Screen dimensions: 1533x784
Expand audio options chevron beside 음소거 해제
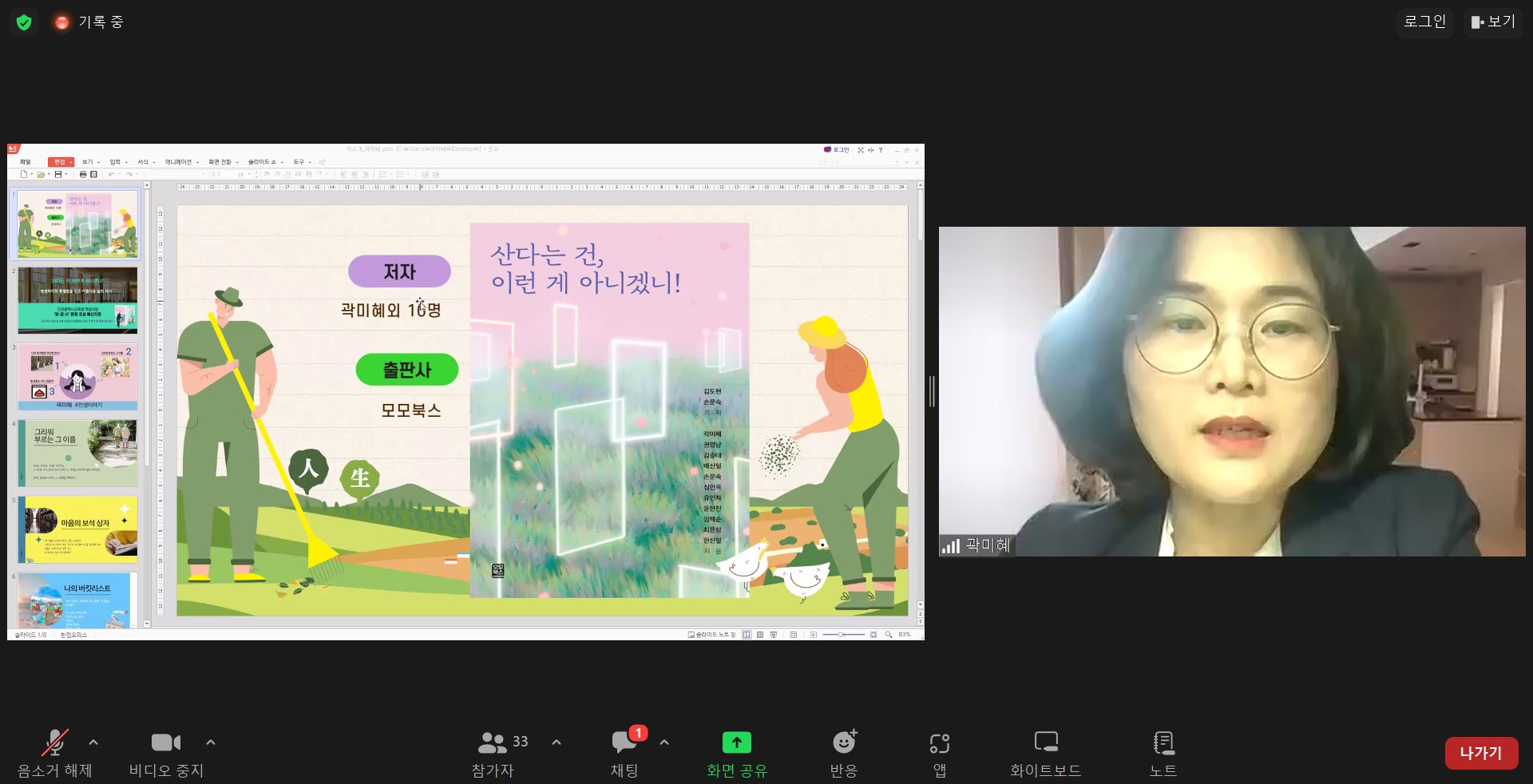93,742
